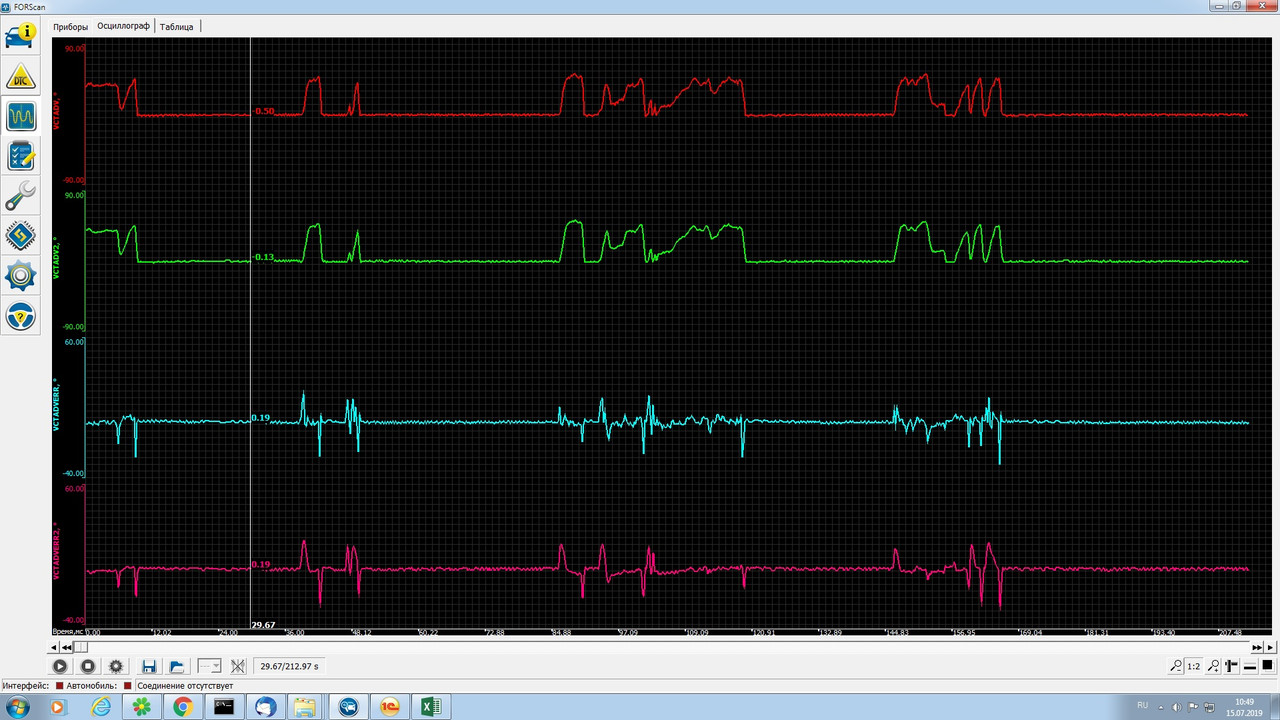
Task: Click the crossed-lines cursor clear icon
Action: point(238,666)
